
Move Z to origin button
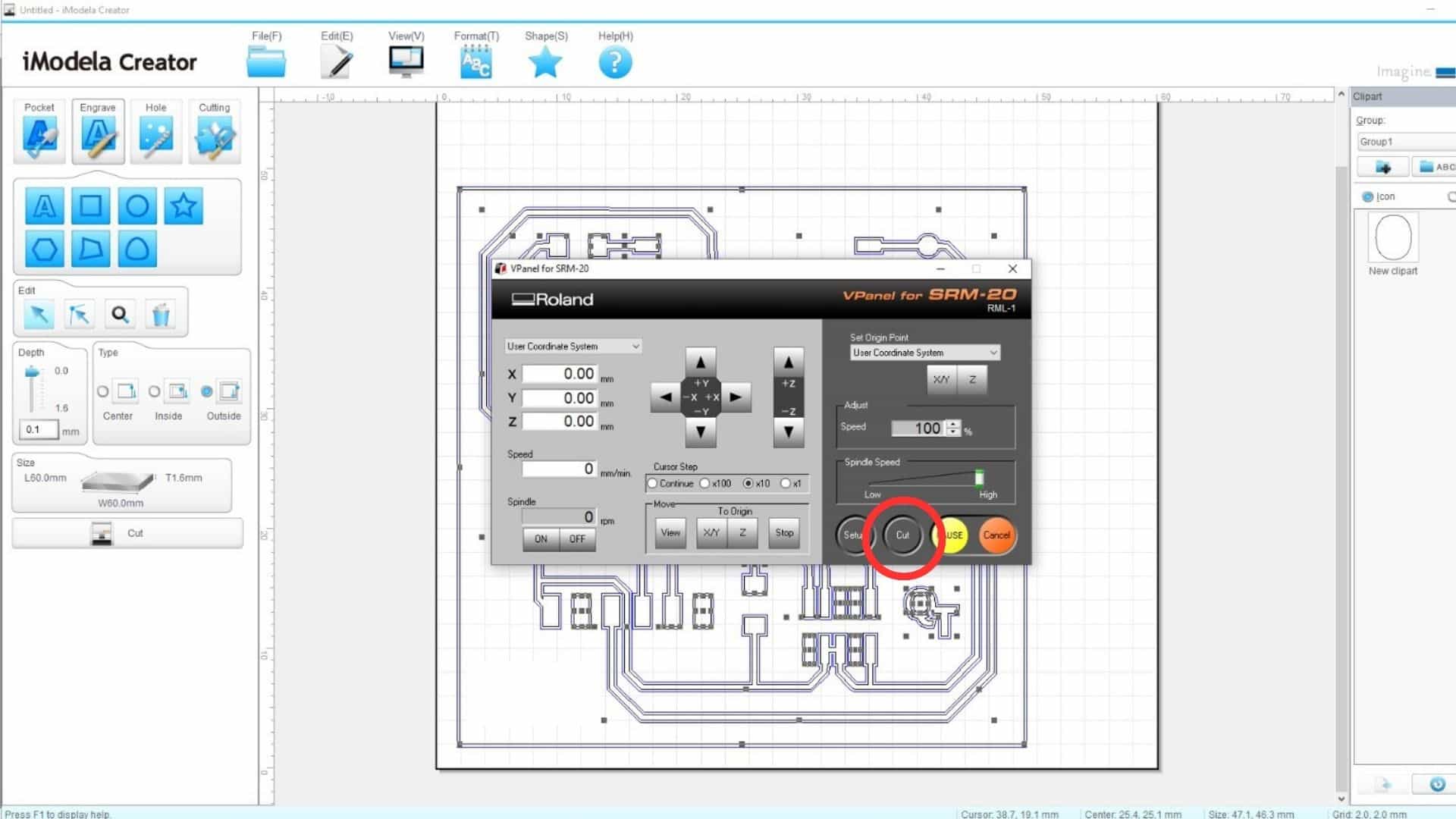point(742,533)
